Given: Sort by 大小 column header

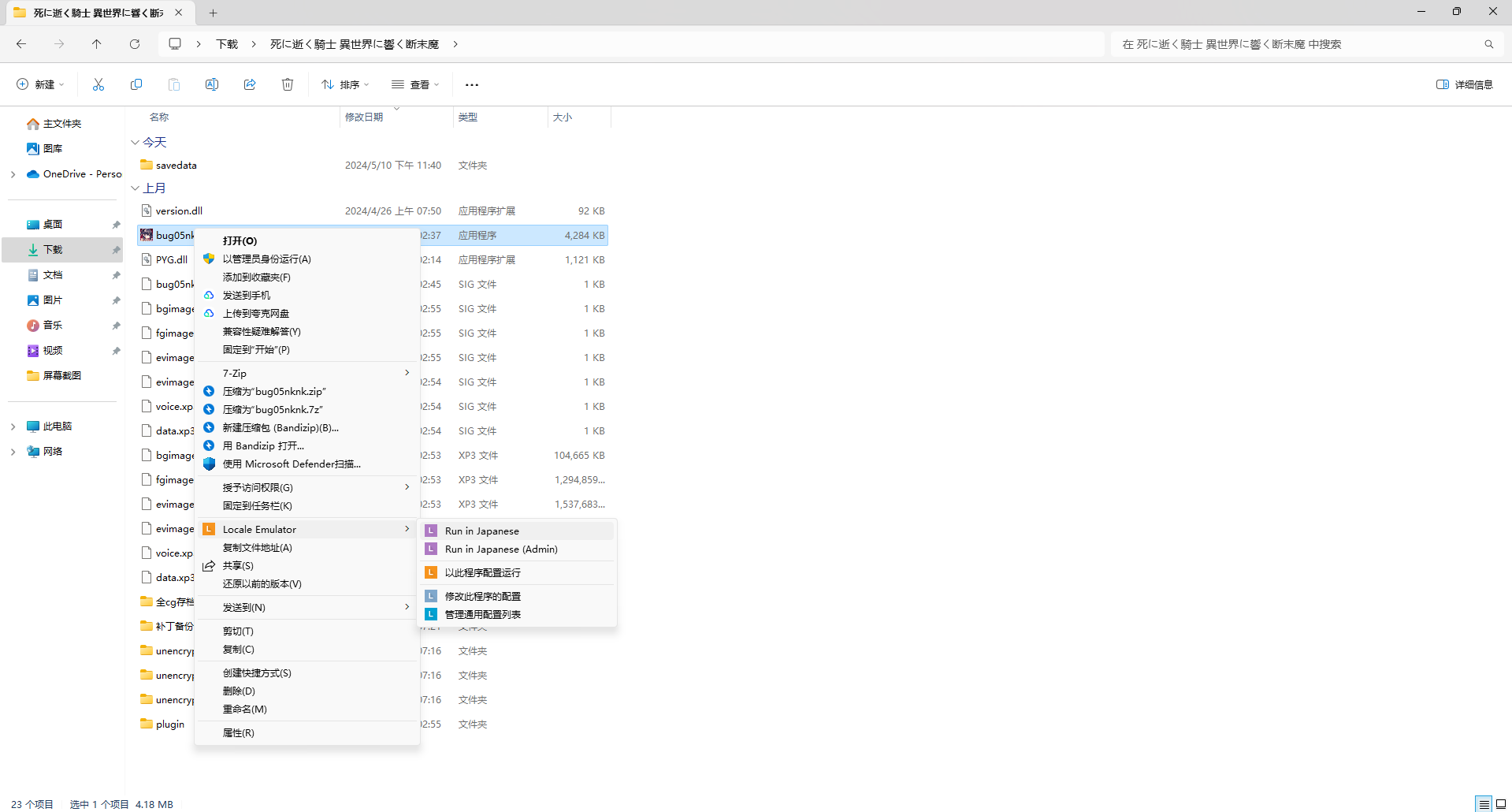Looking at the screenshot, I should 563,117.
